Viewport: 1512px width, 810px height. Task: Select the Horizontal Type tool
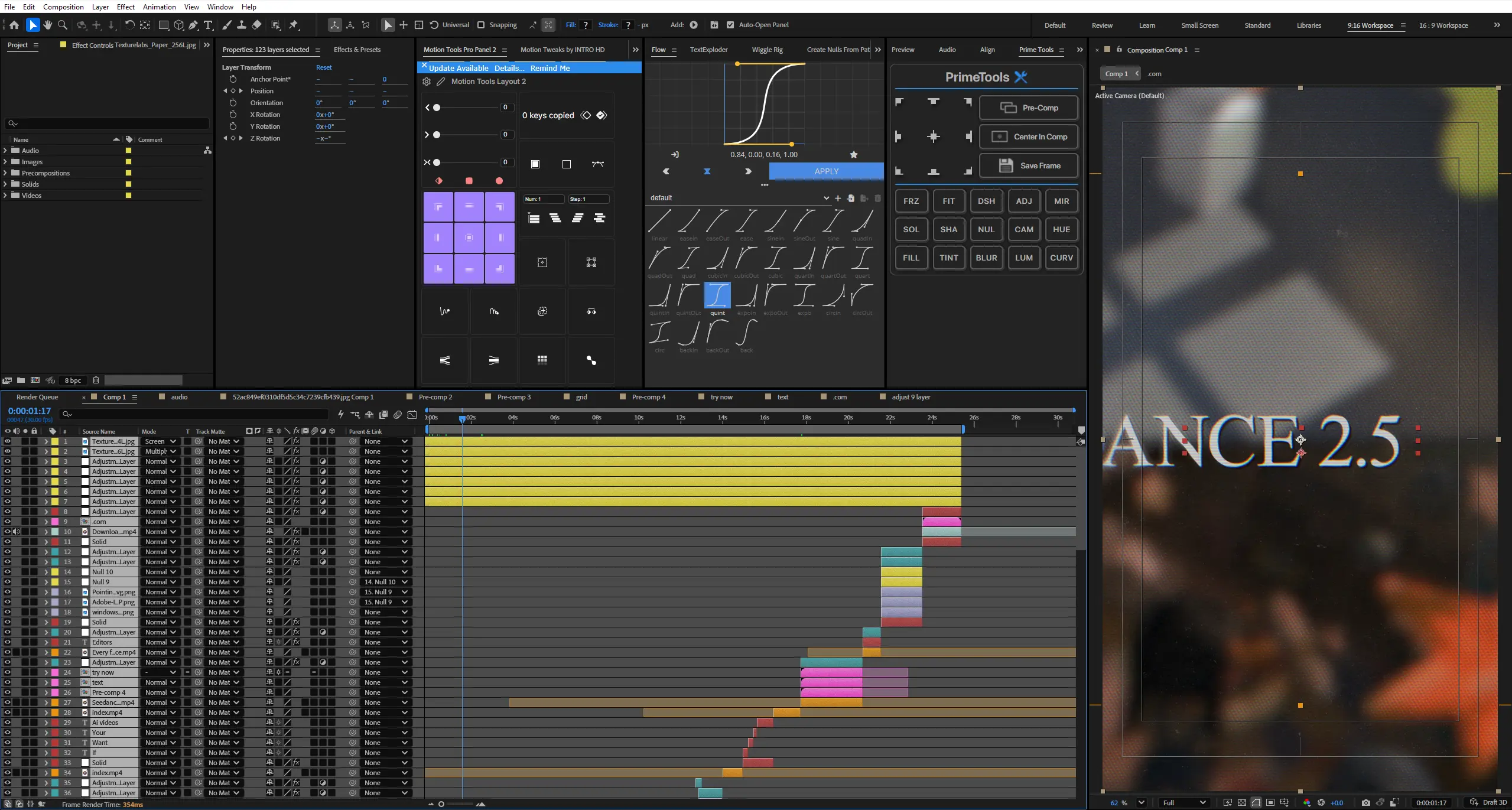pyautogui.click(x=208, y=25)
